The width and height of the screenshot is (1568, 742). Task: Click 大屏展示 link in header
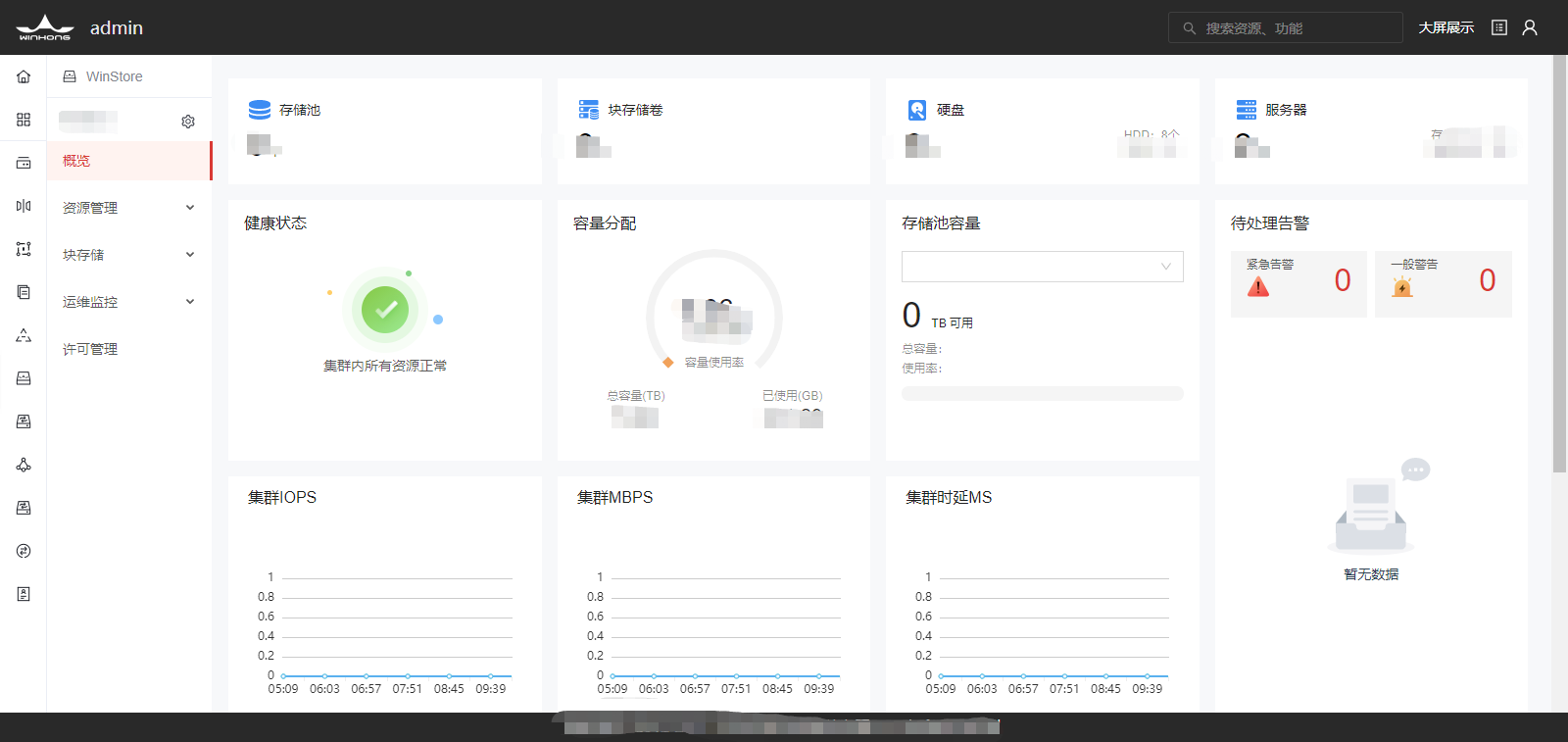point(1446,27)
